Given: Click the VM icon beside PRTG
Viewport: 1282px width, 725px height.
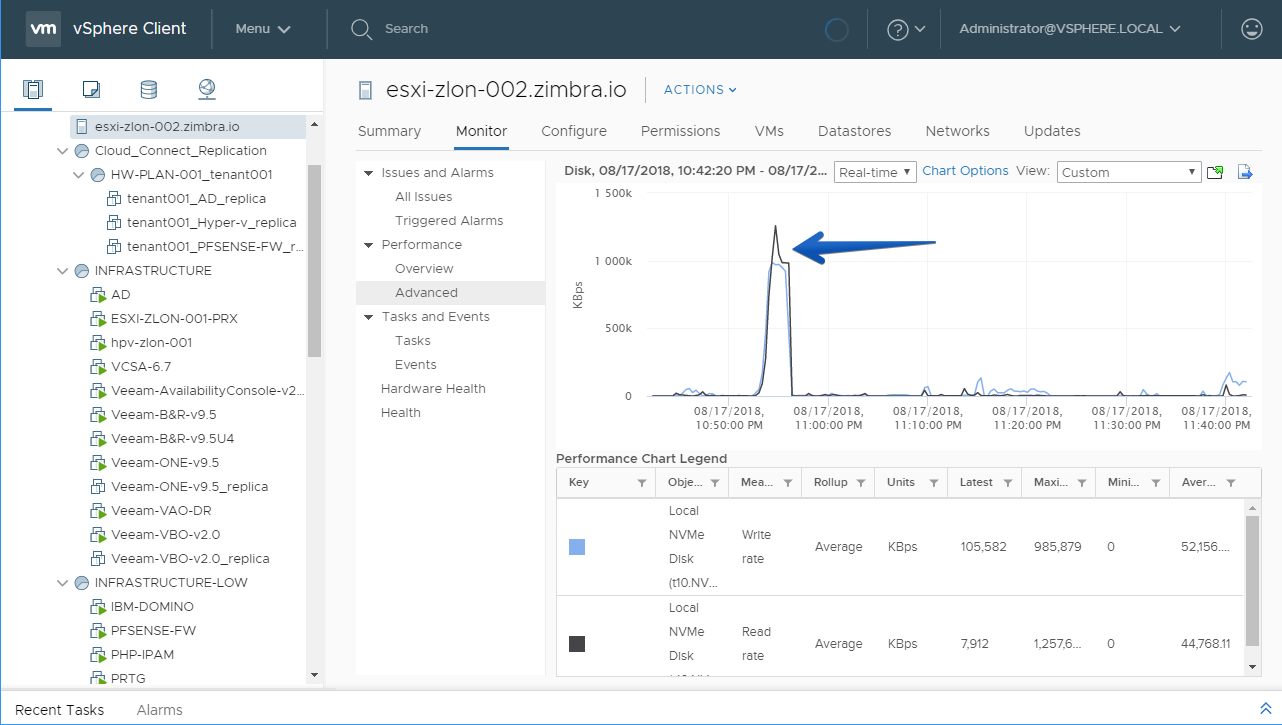Looking at the screenshot, I should click(98, 679).
